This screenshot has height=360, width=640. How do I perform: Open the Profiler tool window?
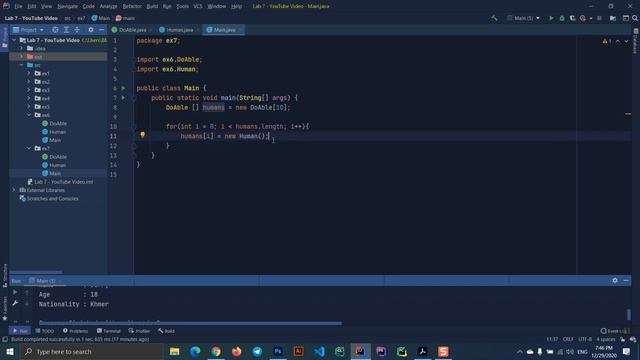click(140, 331)
